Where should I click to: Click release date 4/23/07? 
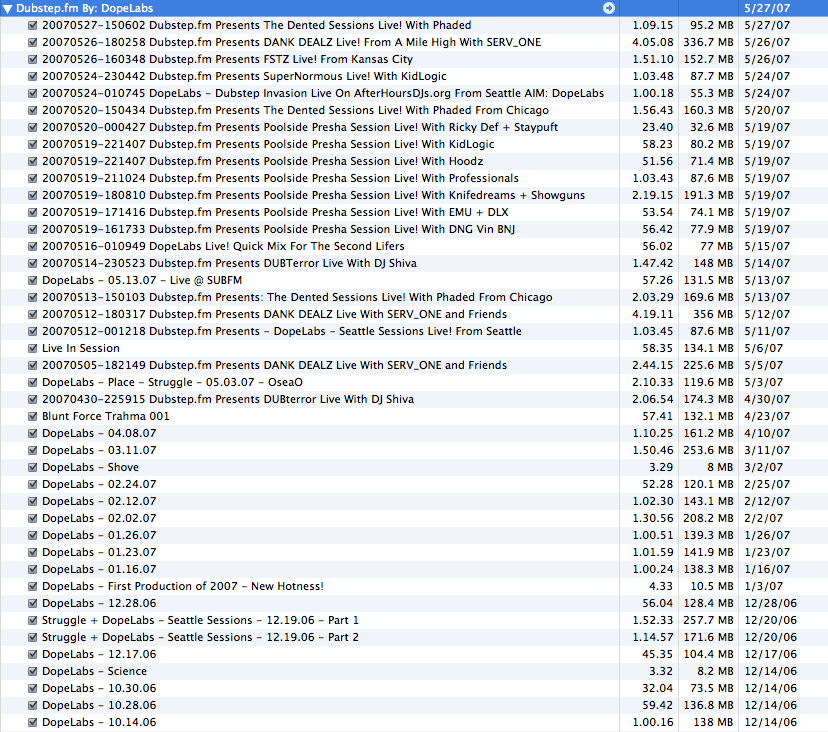coord(767,416)
